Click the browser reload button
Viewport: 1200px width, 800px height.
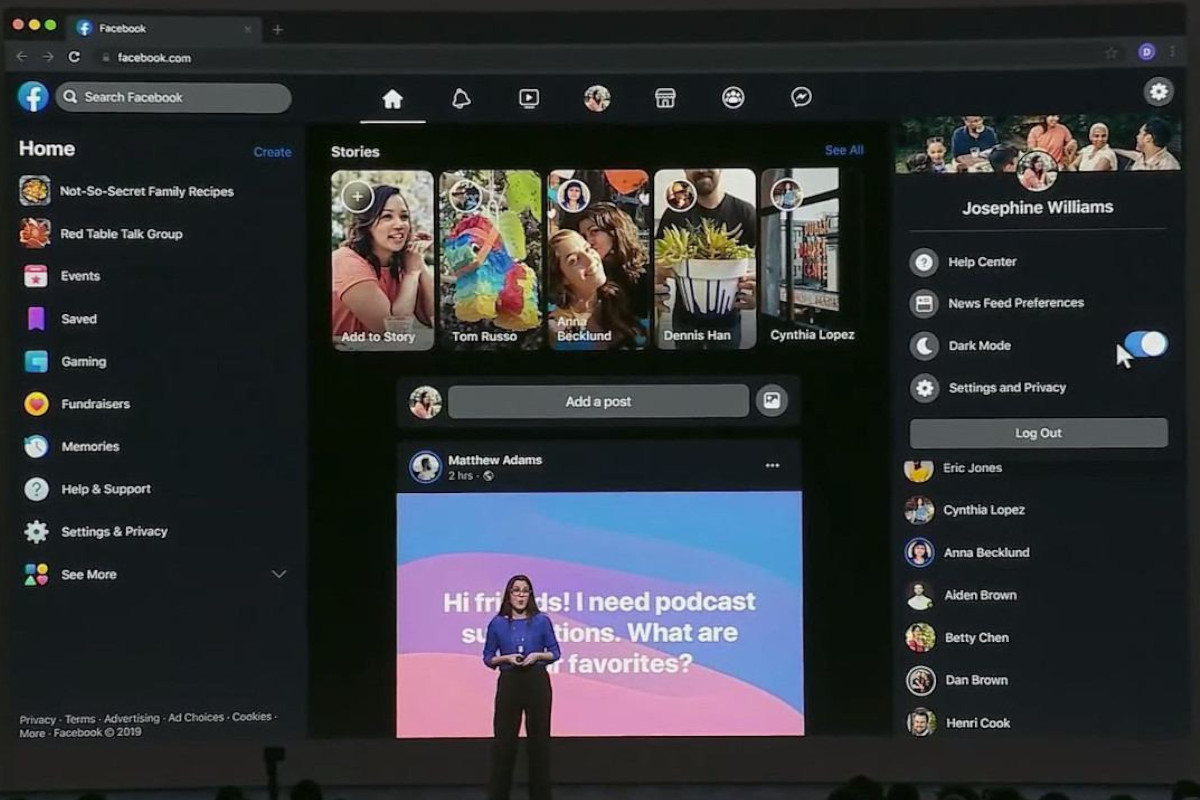tap(74, 57)
